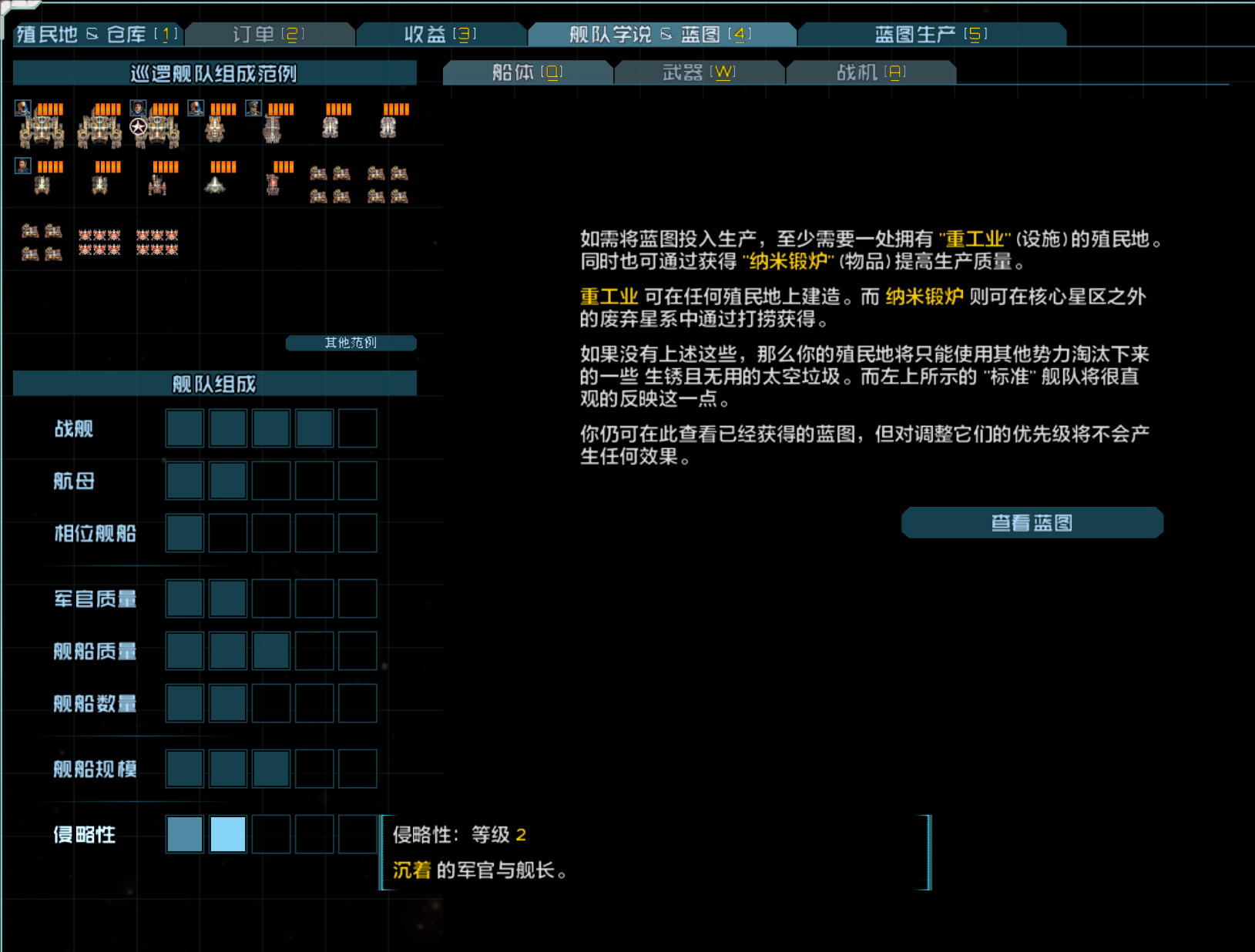Set 军官质量 to level 5
This screenshot has height=952, width=1255.
357,598
